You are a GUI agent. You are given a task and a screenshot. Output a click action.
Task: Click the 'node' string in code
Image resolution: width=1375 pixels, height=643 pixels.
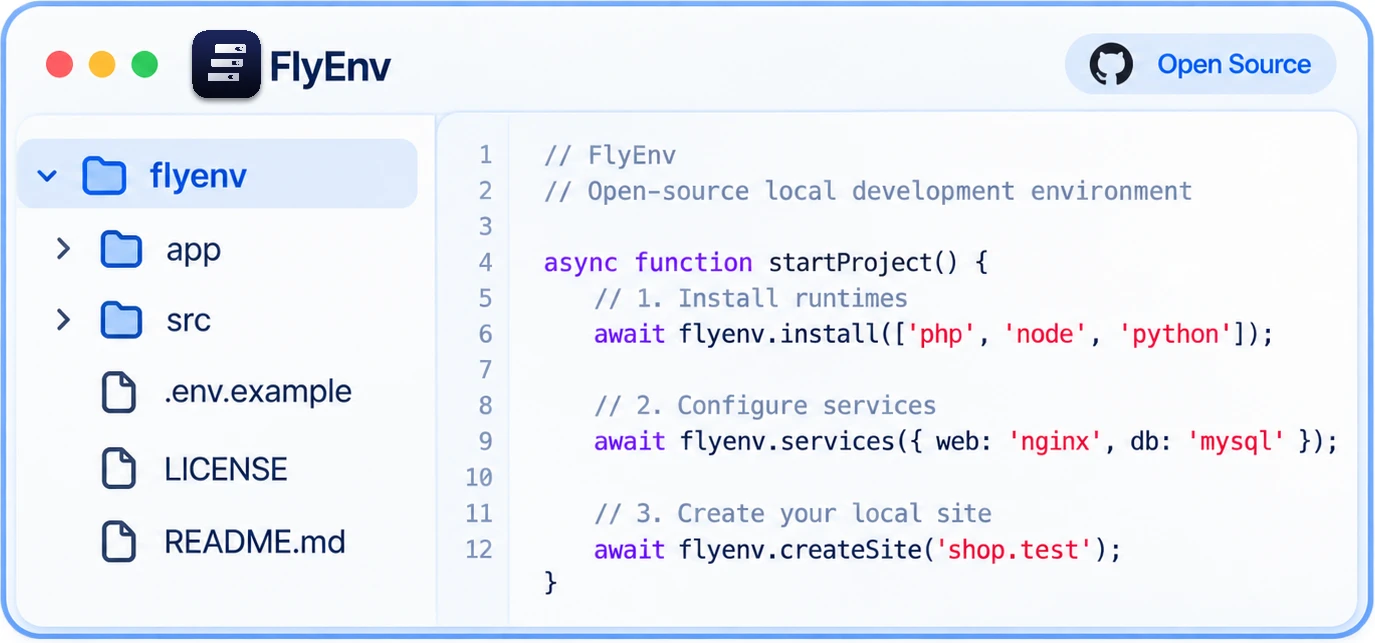[1045, 335]
